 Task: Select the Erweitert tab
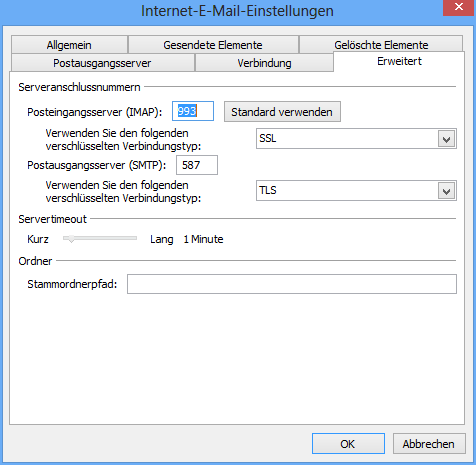399,61
